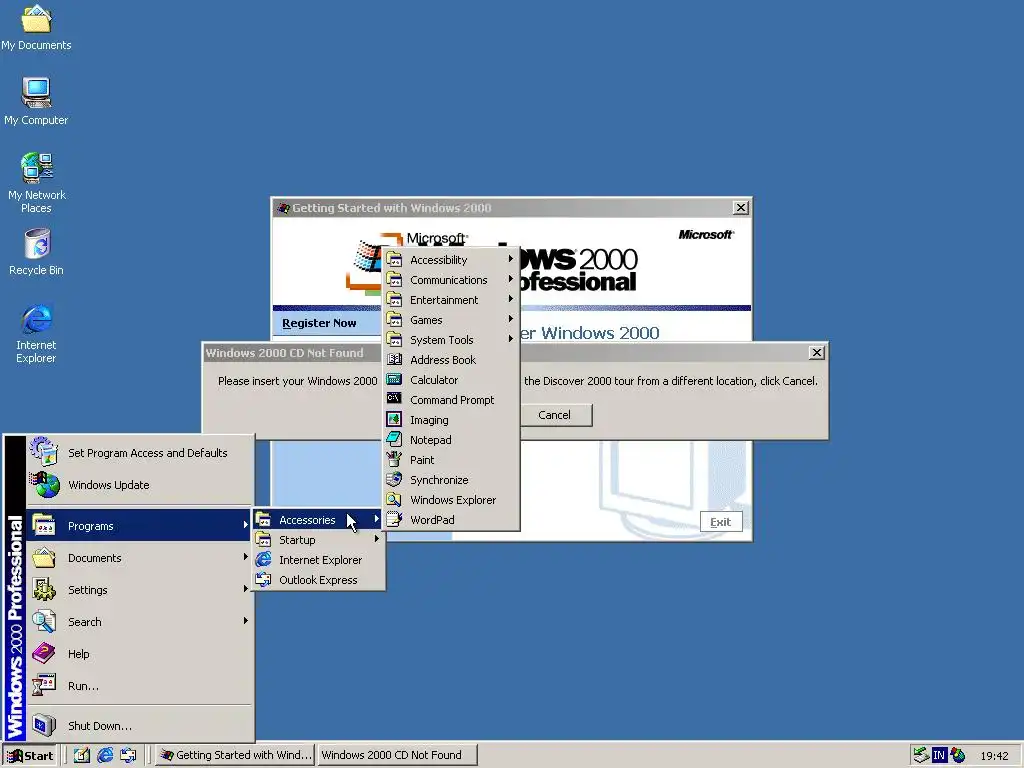Image resolution: width=1024 pixels, height=768 pixels.
Task: Click the colorful tray icon next to the clock
Action: tap(958, 755)
